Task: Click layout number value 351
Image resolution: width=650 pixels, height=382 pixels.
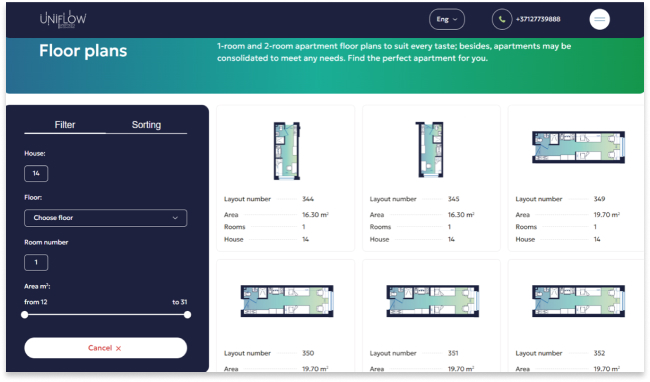Action: pyautogui.click(x=453, y=353)
